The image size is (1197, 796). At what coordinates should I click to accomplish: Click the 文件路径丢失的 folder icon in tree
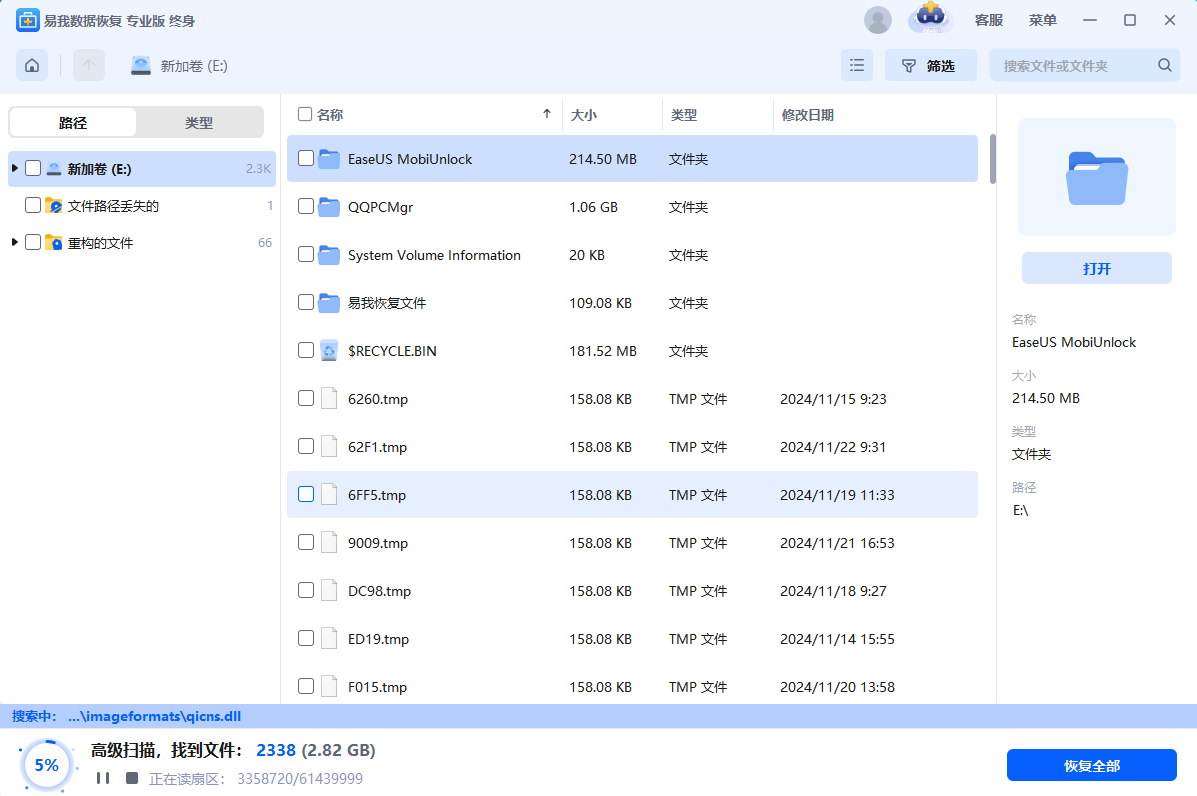pos(53,205)
